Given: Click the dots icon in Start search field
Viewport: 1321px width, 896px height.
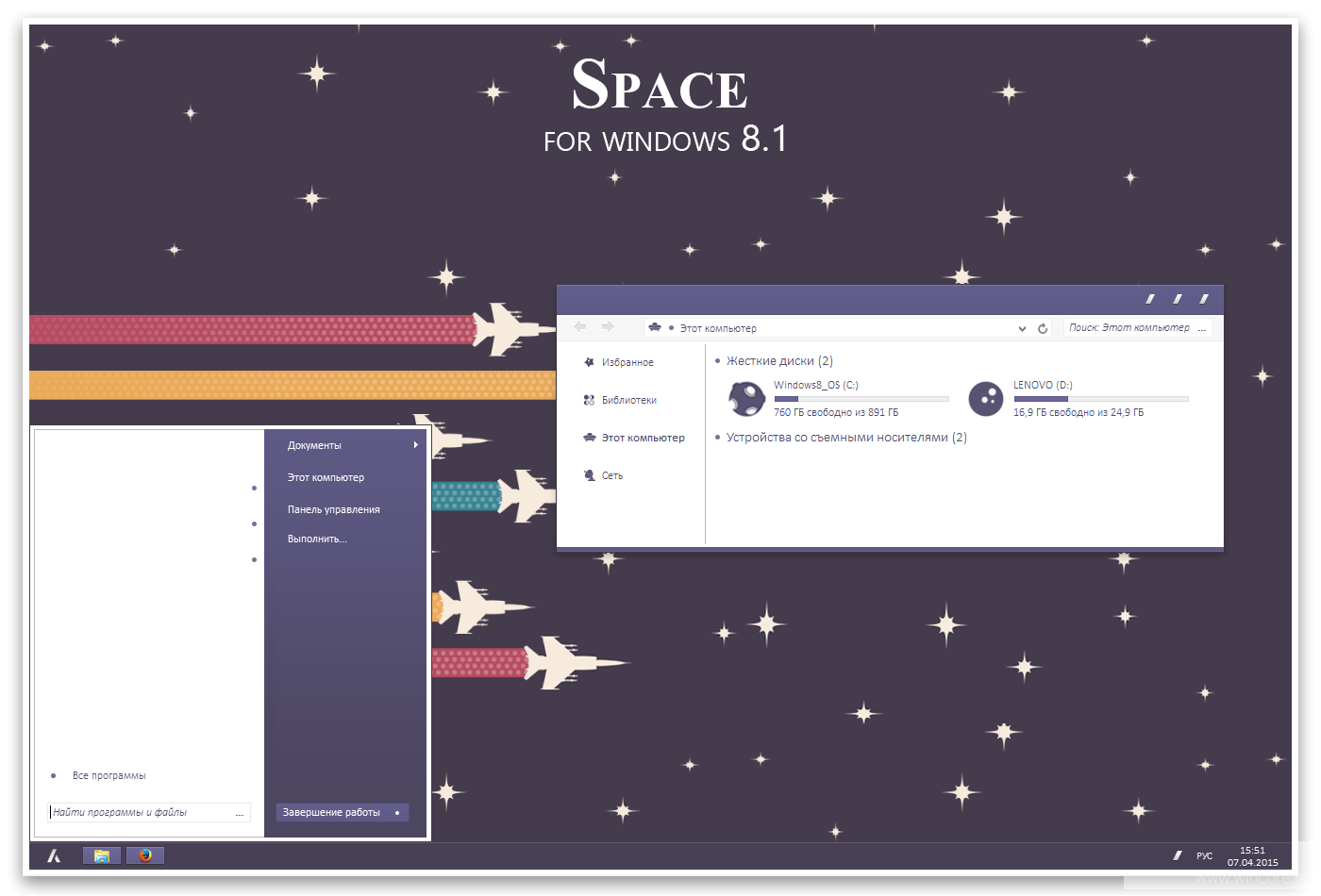Looking at the screenshot, I should (240, 813).
